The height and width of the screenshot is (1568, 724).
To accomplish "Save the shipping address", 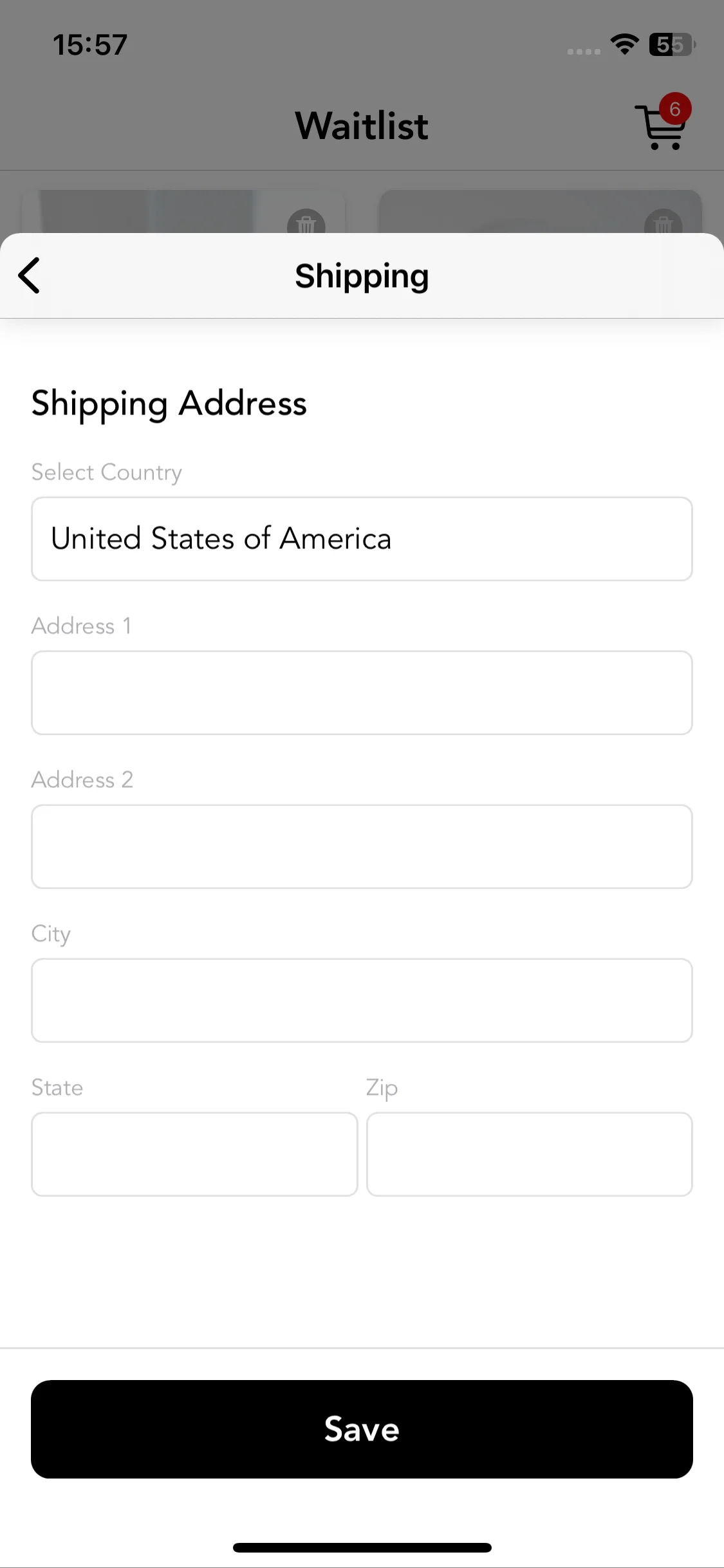I will tap(362, 1429).
